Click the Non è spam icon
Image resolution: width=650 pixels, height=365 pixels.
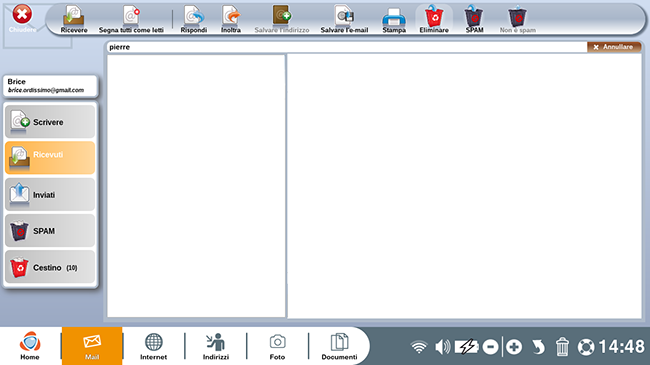[518, 19]
